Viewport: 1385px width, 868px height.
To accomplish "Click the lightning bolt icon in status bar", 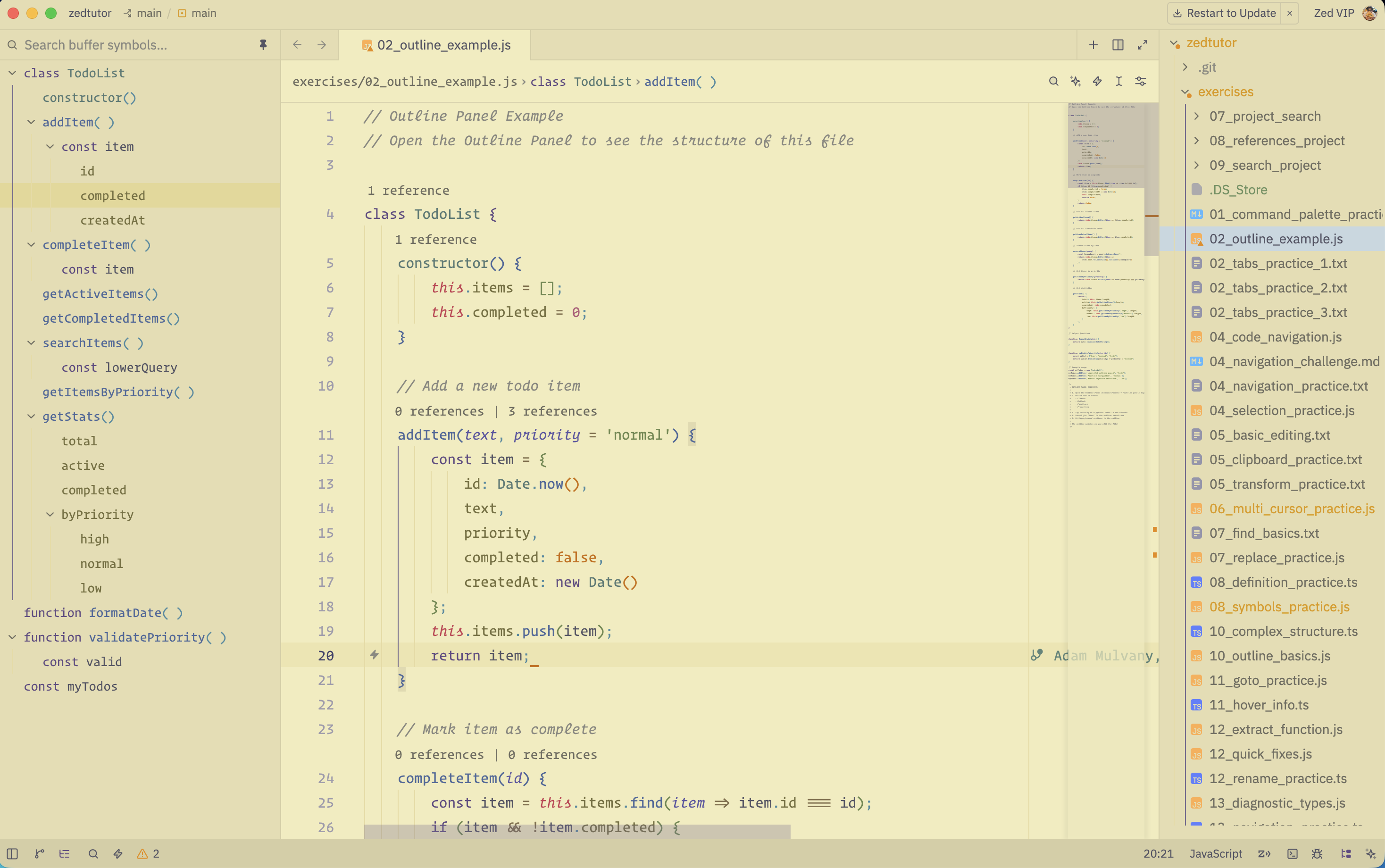I will [x=117, y=854].
